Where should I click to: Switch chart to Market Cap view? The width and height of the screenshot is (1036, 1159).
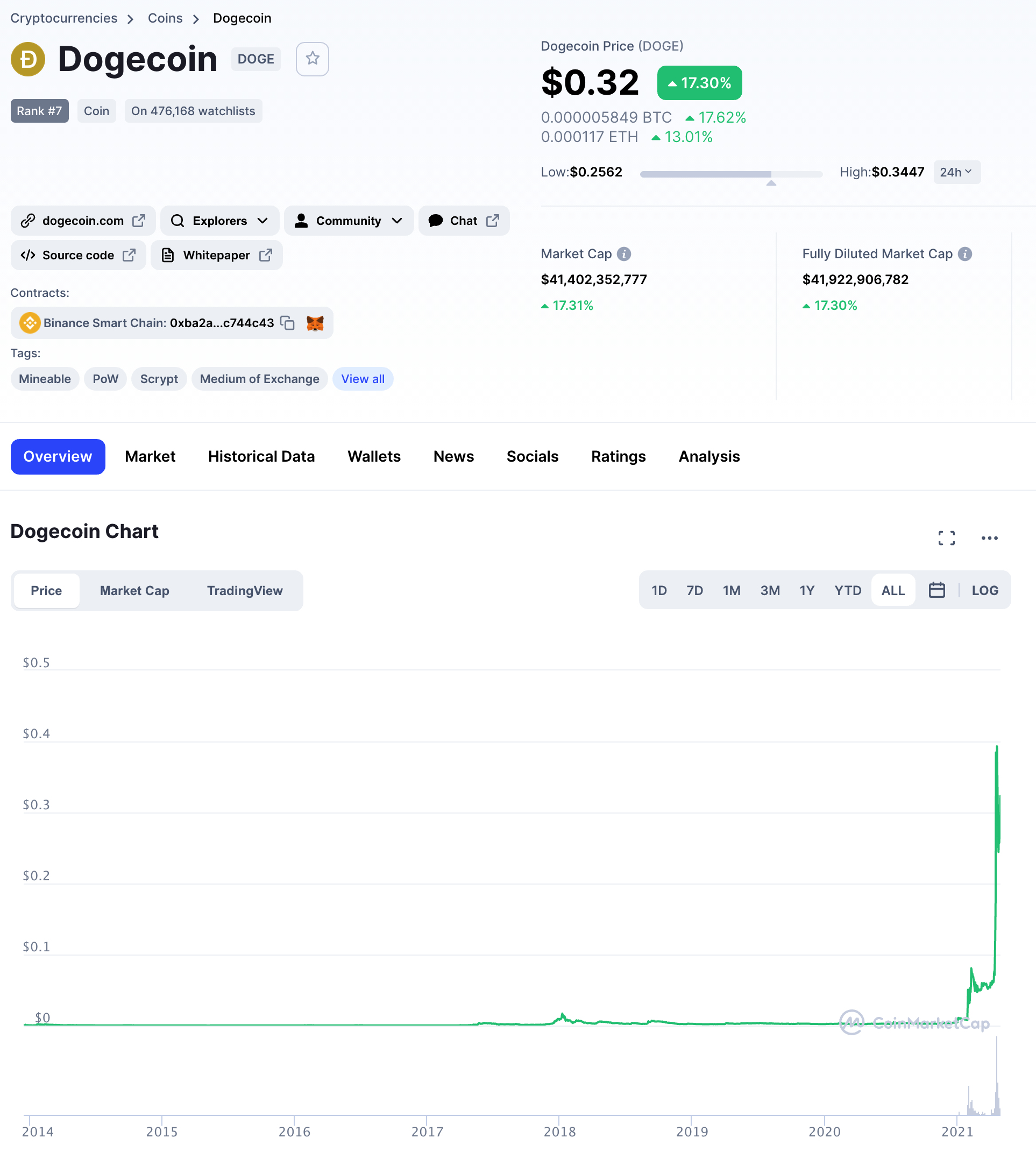[x=134, y=590]
